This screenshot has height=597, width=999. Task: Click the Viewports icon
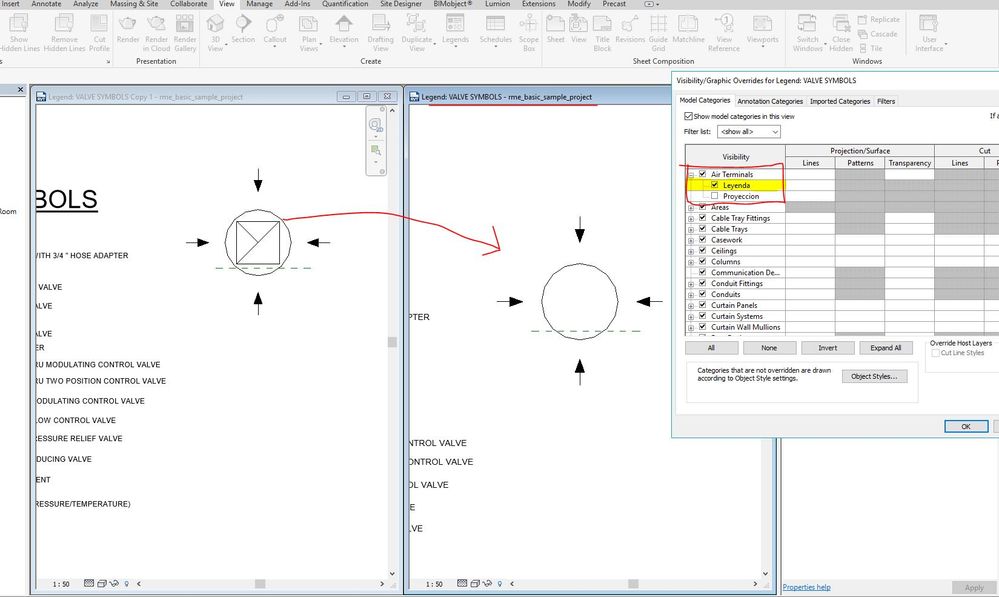click(x=762, y=24)
